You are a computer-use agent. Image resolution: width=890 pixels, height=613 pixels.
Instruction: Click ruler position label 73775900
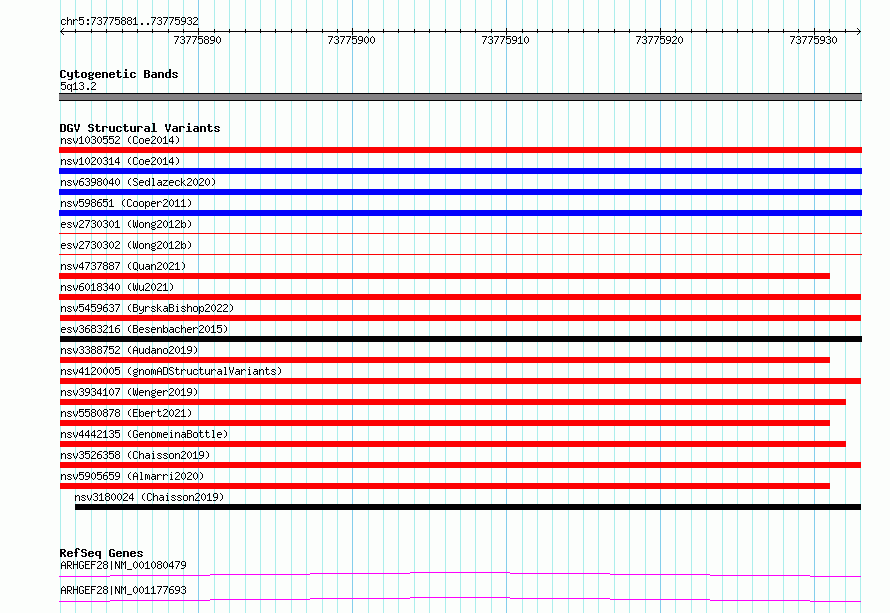[351, 40]
